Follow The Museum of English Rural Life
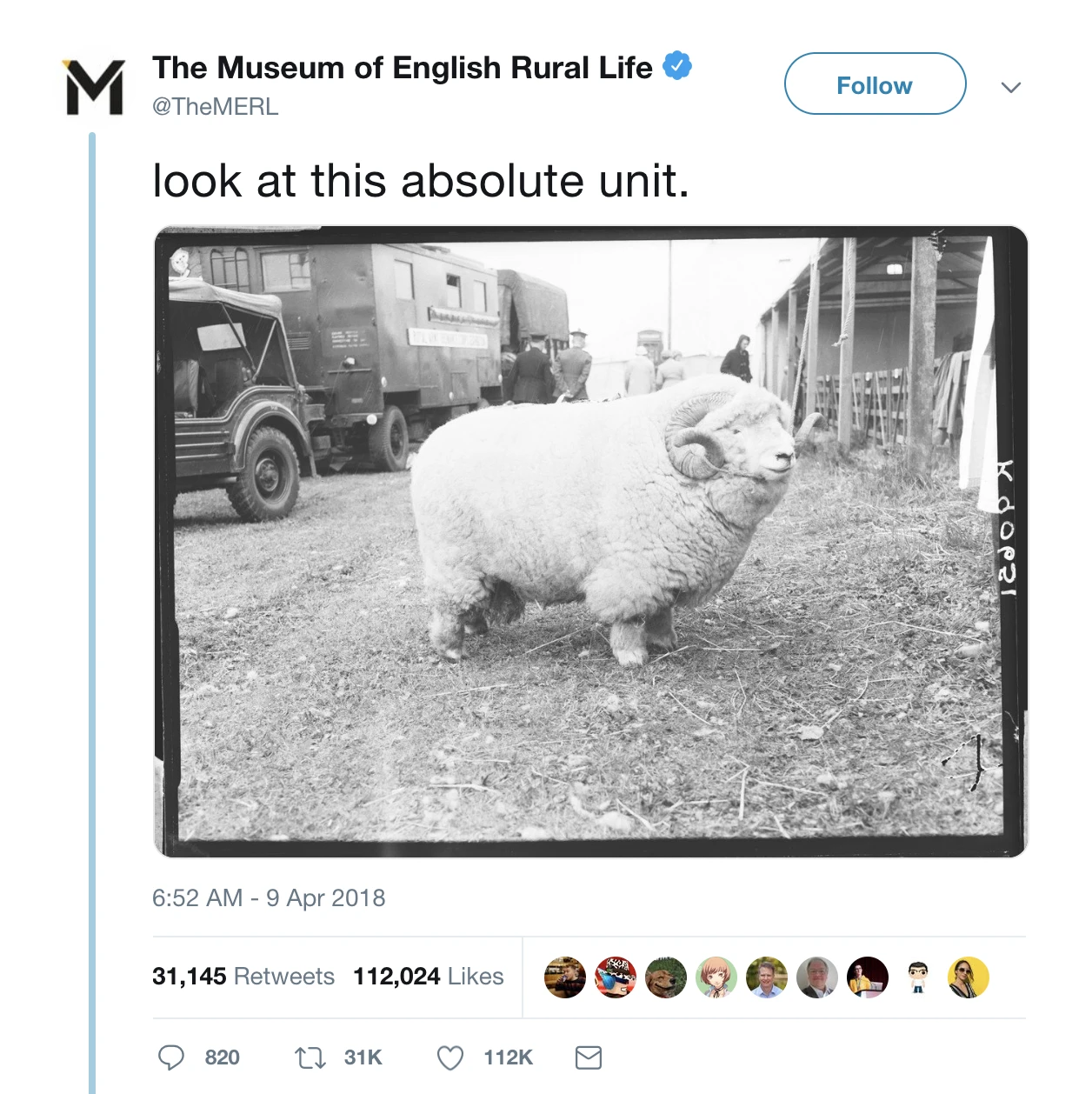 875,84
